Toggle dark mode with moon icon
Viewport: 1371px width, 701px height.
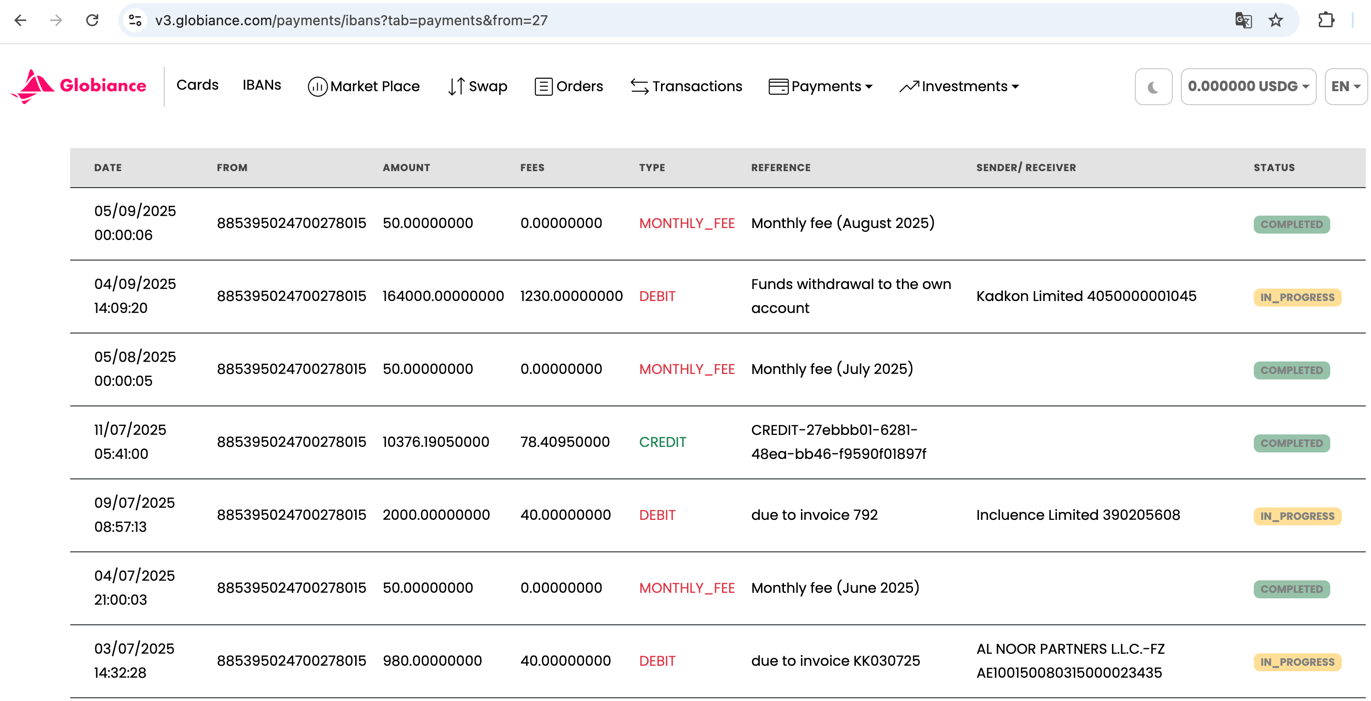point(1153,87)
